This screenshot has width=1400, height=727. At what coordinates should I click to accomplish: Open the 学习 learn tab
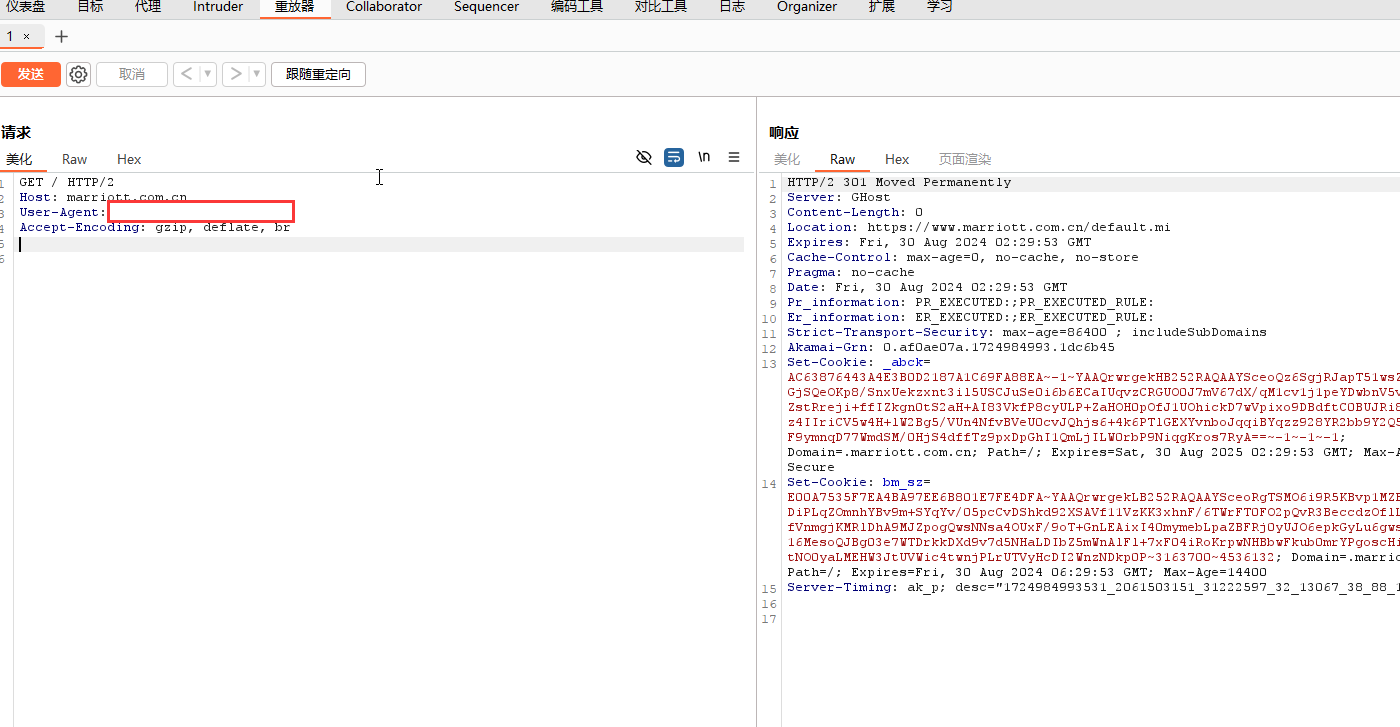pyautogui.click(x=940, y=6)
